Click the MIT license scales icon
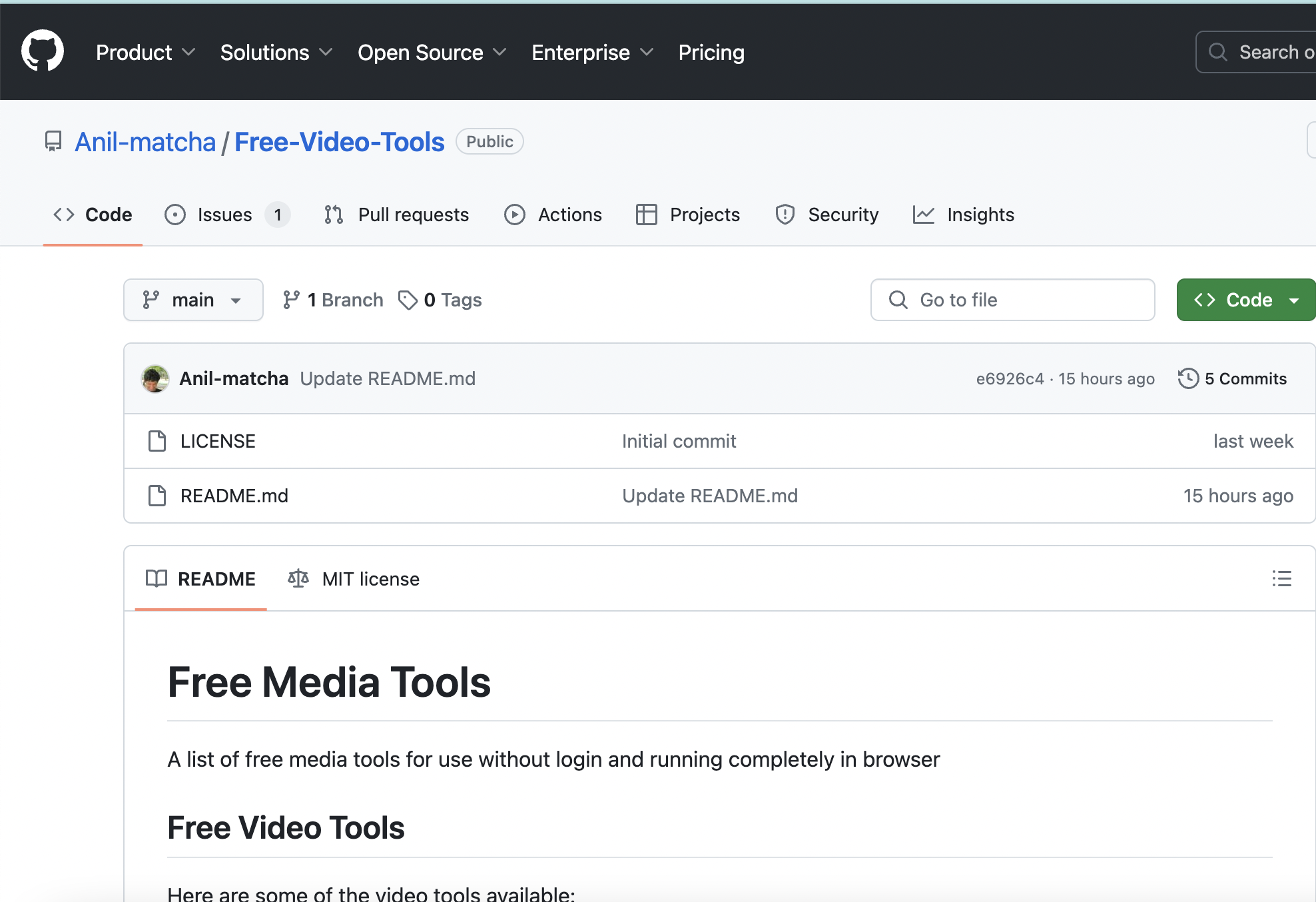1316x902 pixels. tap(298, 578)
